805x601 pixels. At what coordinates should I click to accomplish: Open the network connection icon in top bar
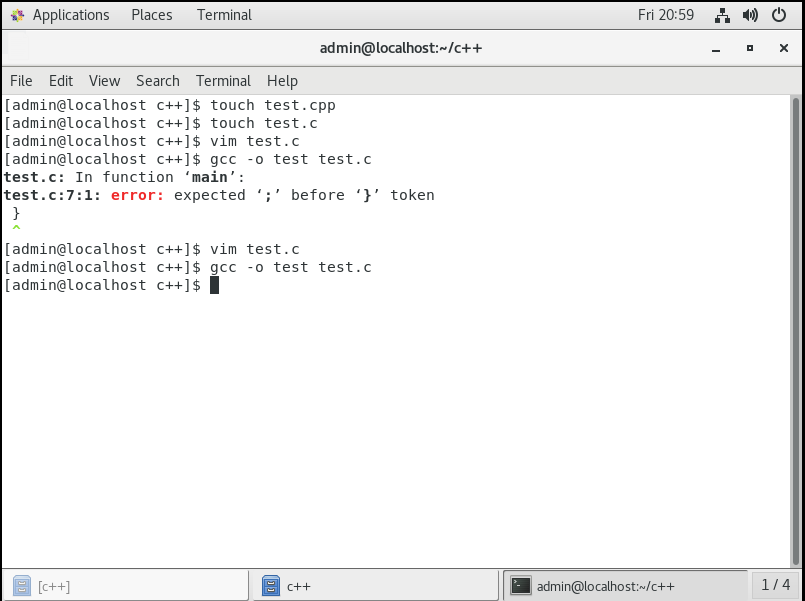pyautogui.click(x=722, y=15)
